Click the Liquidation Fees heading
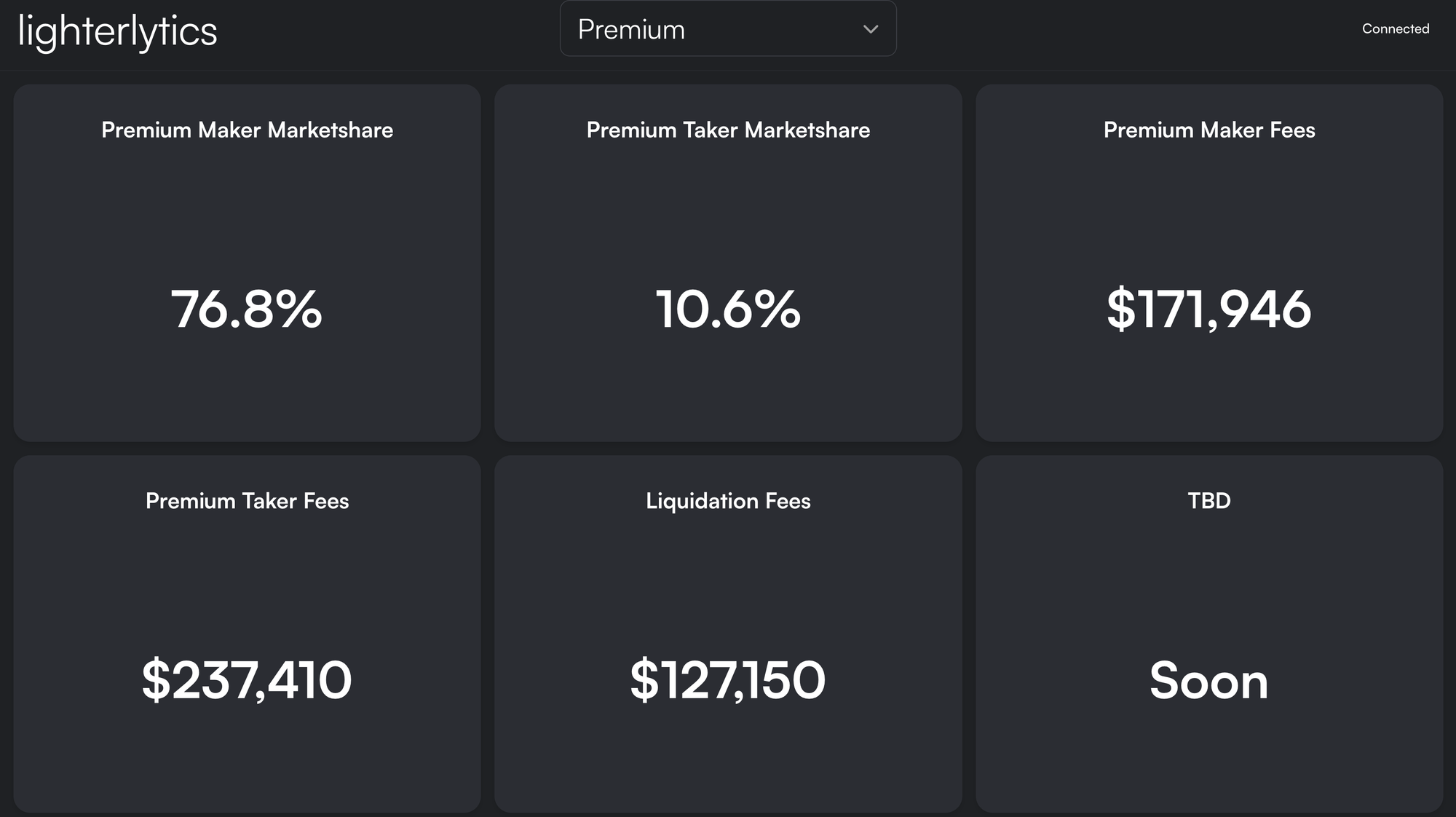This screenshot has width=1456, height=817. click(728, 501)
